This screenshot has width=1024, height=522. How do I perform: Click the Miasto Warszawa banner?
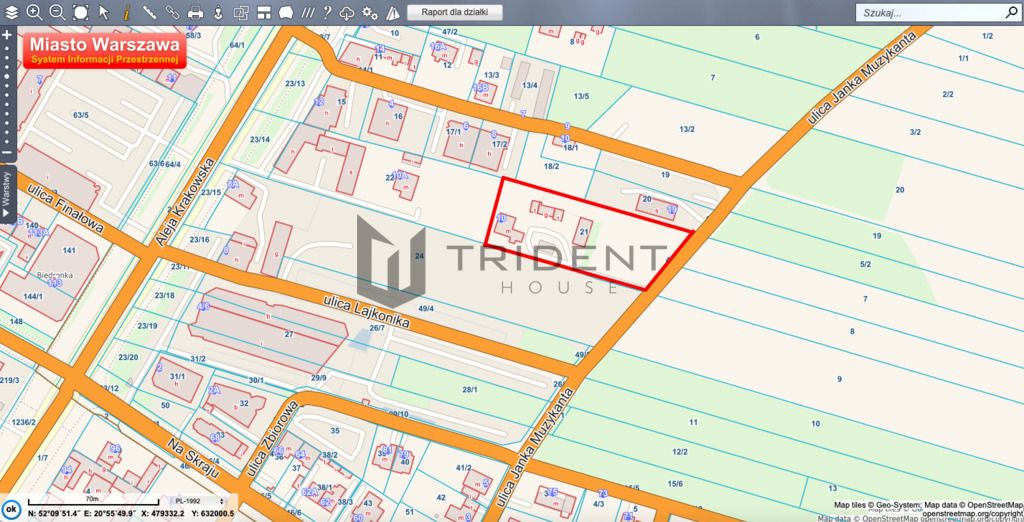click(105, 50)
